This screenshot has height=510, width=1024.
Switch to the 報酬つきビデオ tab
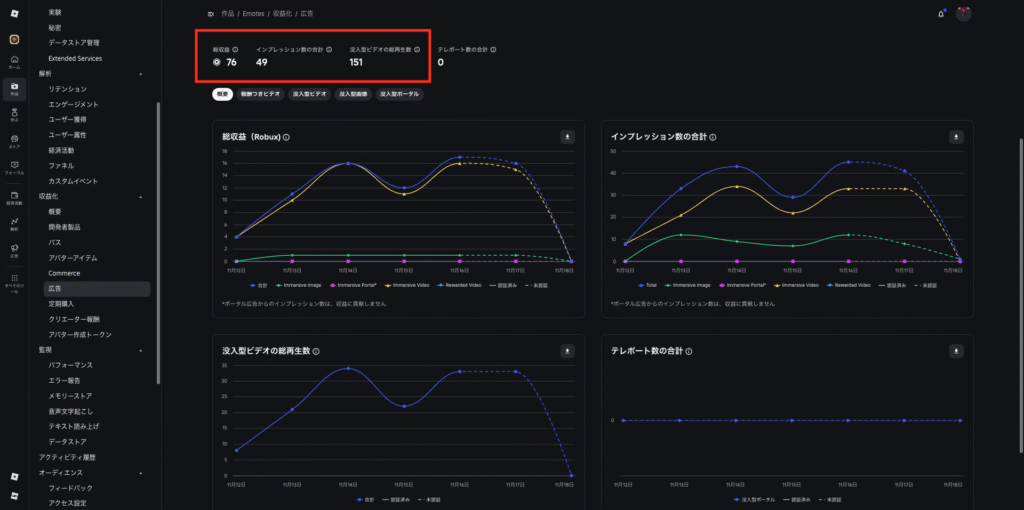(260, 94)
